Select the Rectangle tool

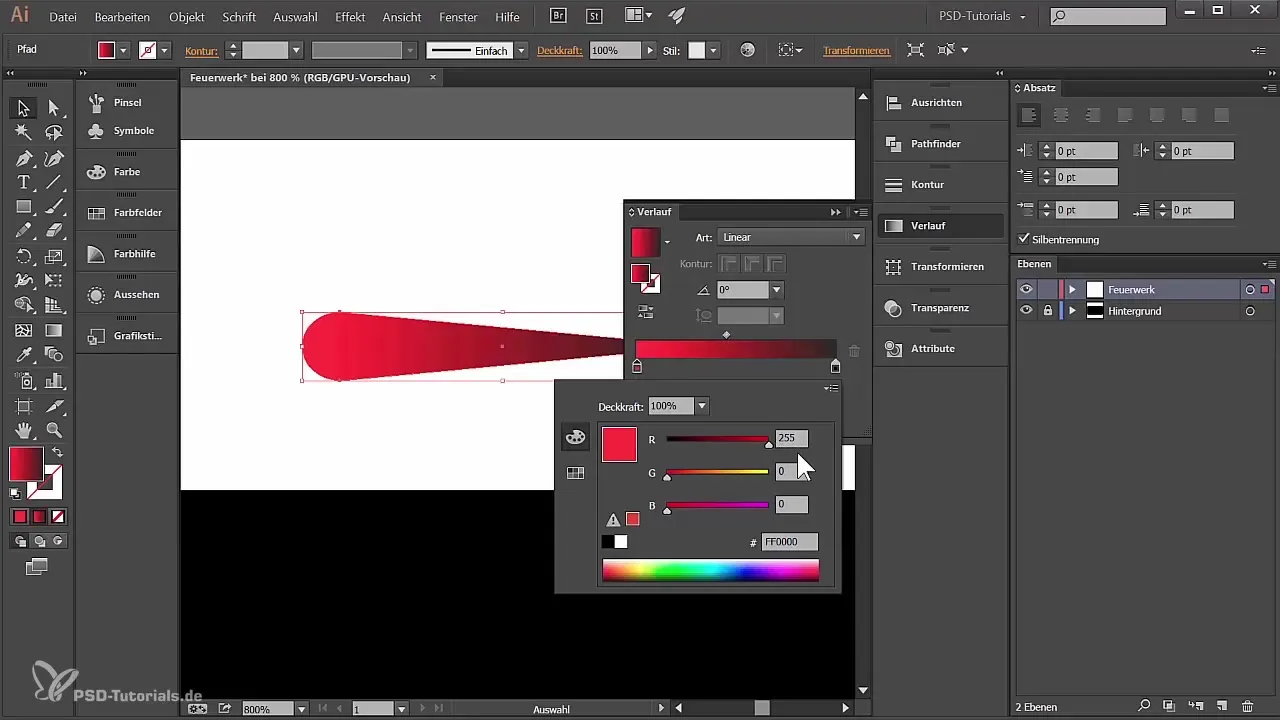pos(24,207)
